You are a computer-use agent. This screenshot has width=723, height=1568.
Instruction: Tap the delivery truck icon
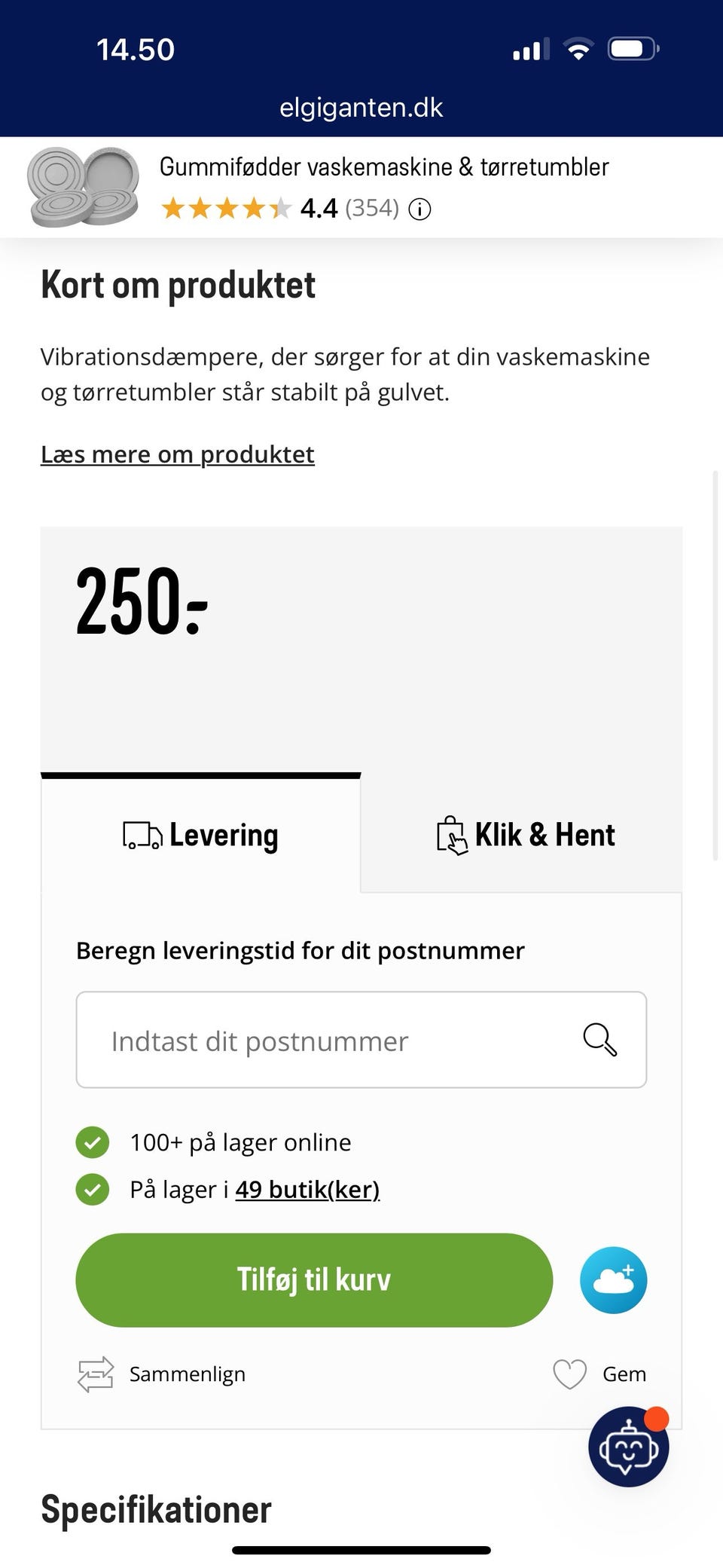click(142, 836)
